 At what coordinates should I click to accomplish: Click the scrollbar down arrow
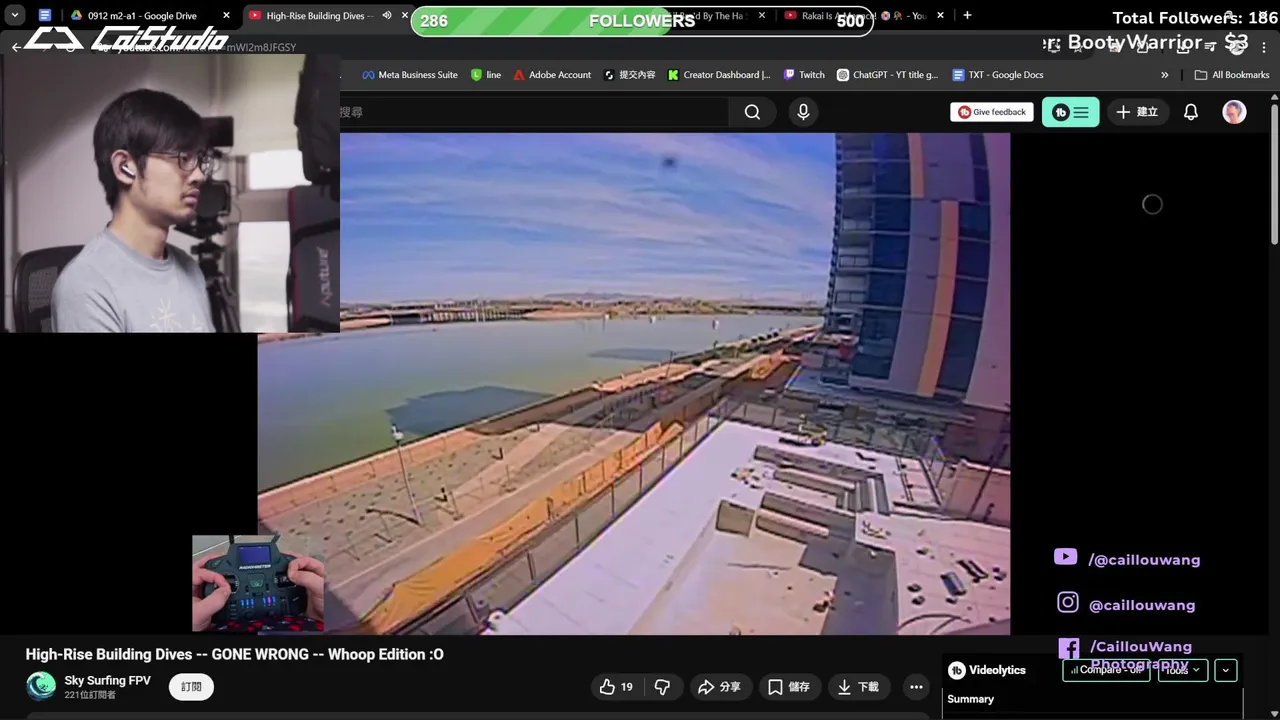point(1274,712)
